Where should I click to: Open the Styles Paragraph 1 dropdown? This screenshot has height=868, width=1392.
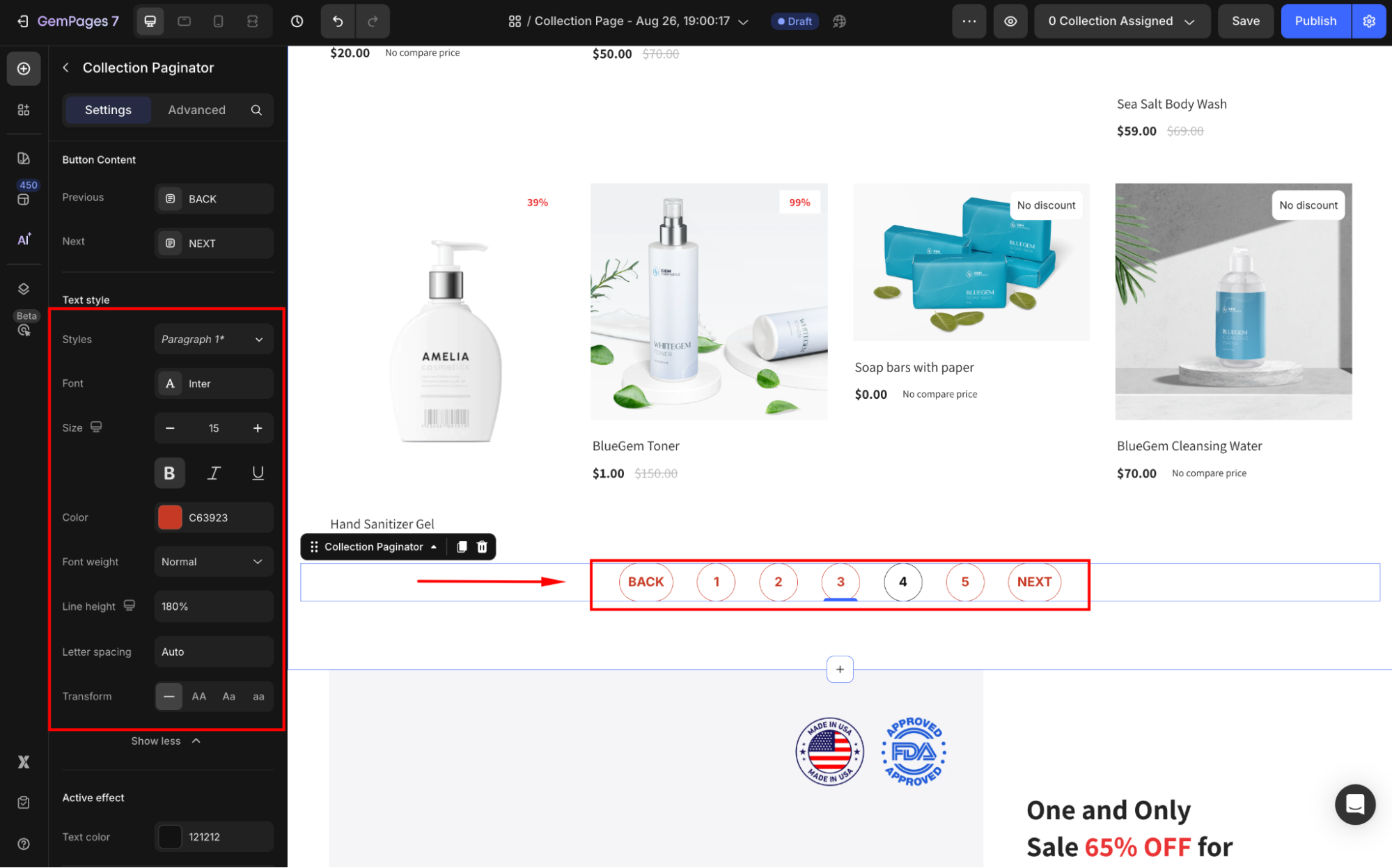(213, 339)
